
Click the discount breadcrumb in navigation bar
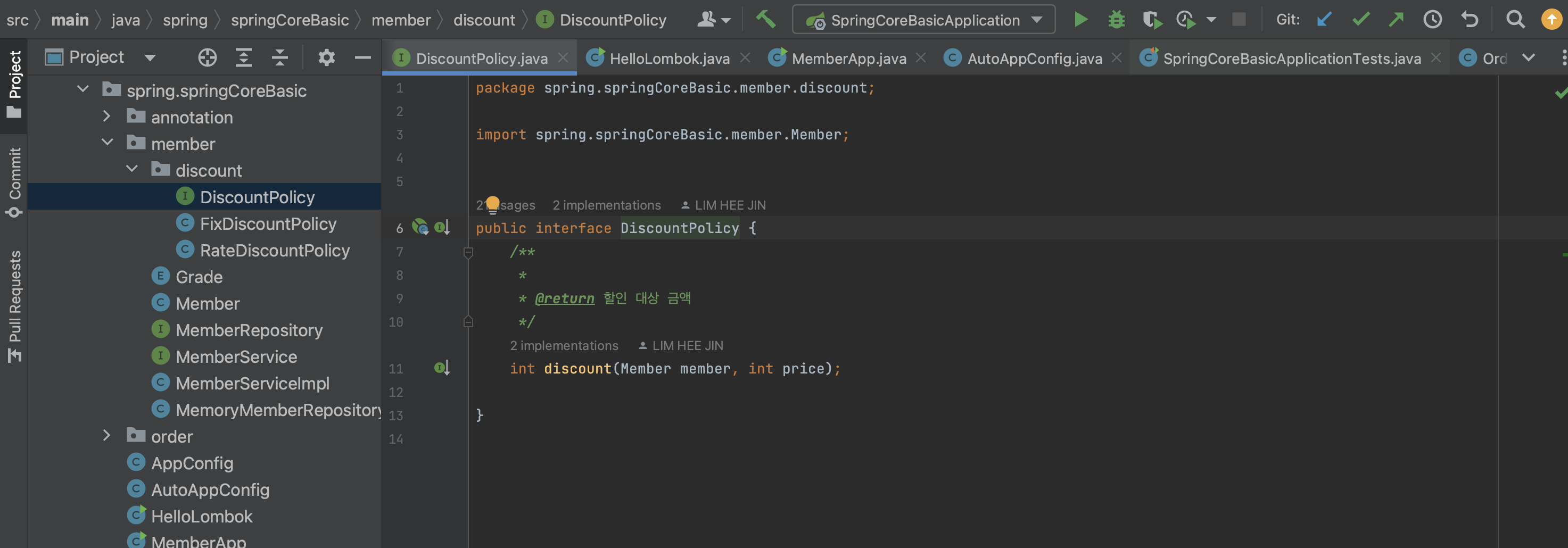(x=484, y=20)
